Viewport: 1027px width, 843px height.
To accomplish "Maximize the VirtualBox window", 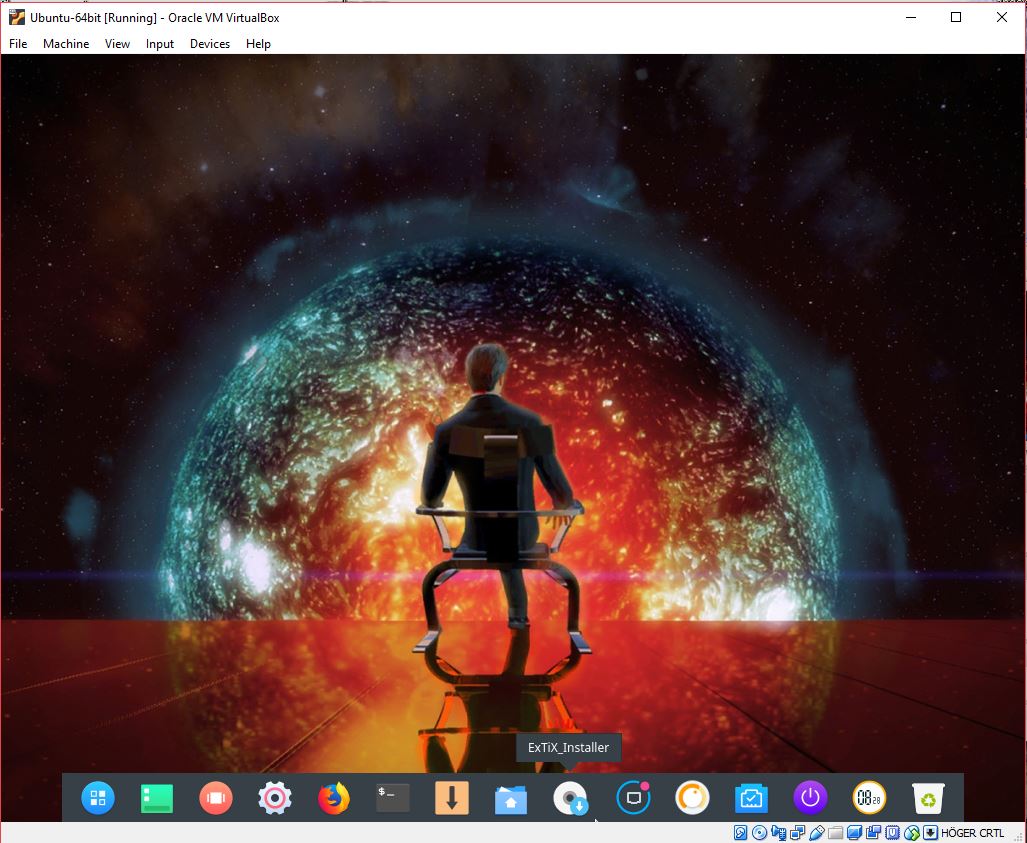I will [x=956, y=18].
